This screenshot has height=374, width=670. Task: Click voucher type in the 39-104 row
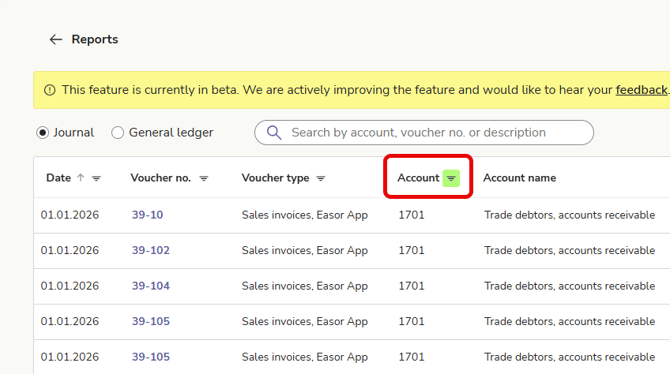pyautogui.click(x=305, y=286)
